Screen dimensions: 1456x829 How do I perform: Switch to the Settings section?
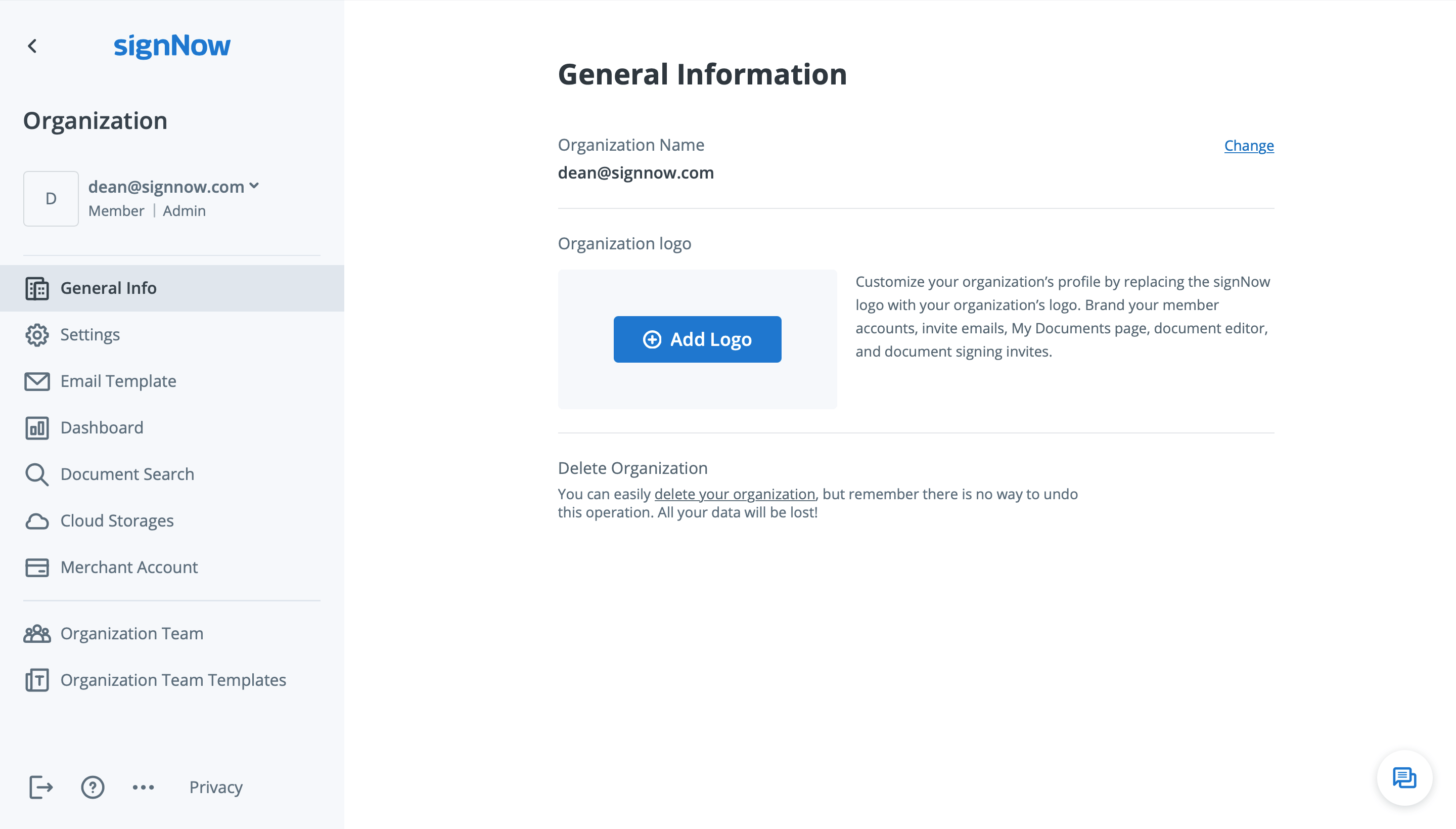pos(90,335)
